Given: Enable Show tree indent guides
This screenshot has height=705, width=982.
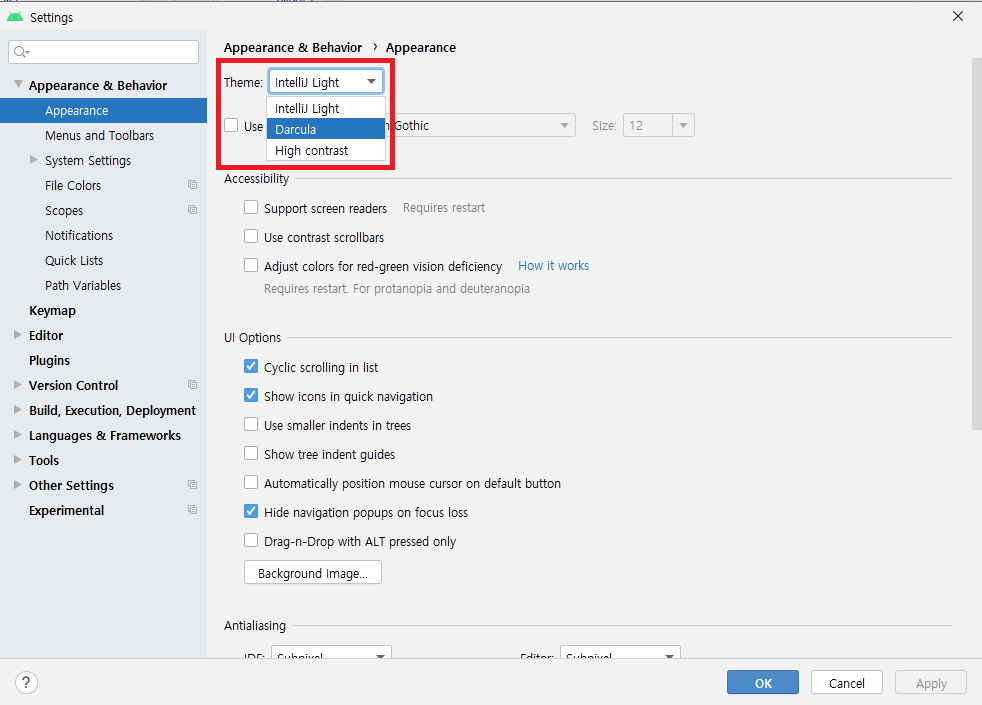Looking at the screenshot, I should tap(251, 453).
